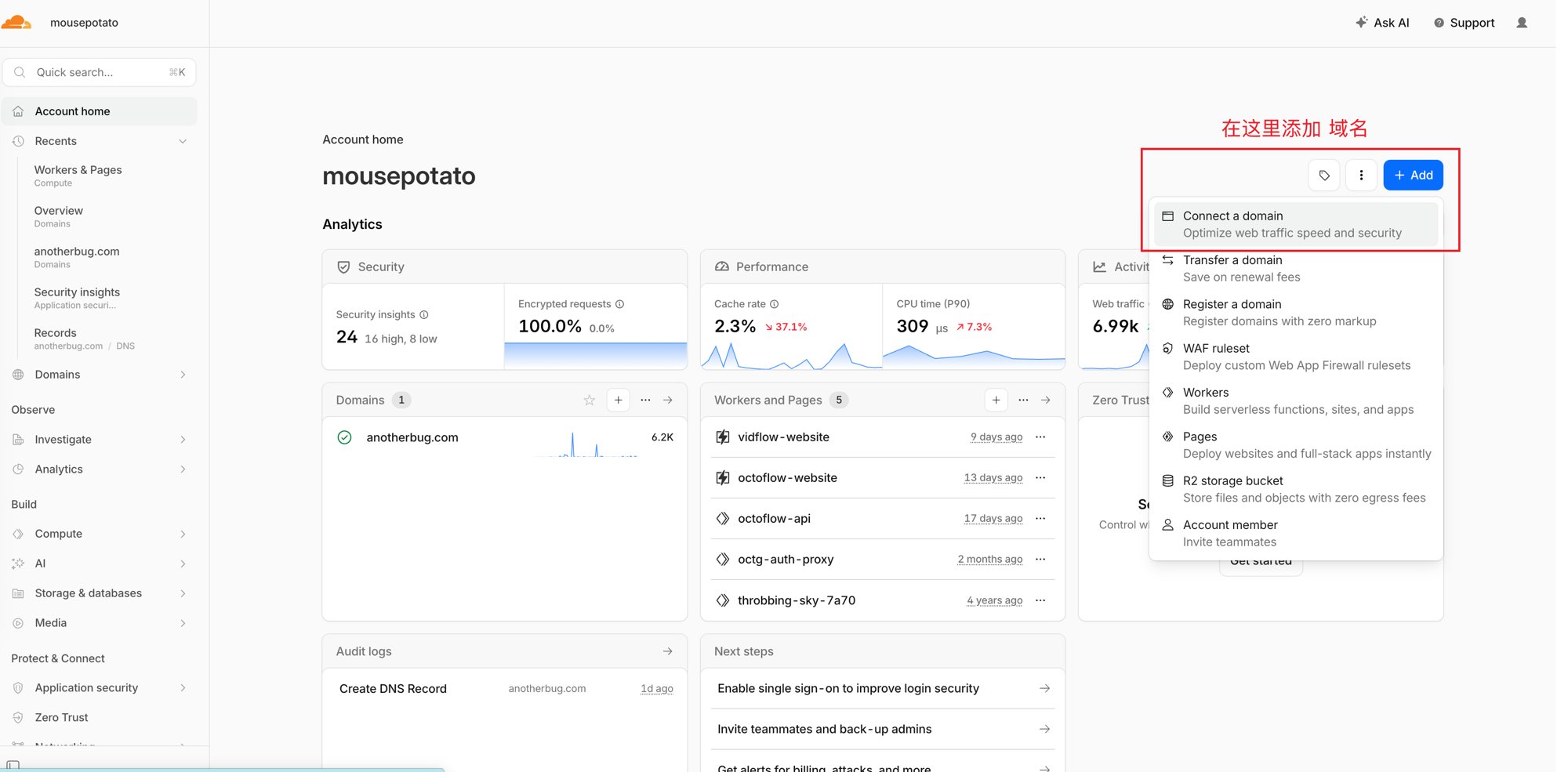
Task: Expand the Compute sidebar section
Action: [x=183, y=534]
